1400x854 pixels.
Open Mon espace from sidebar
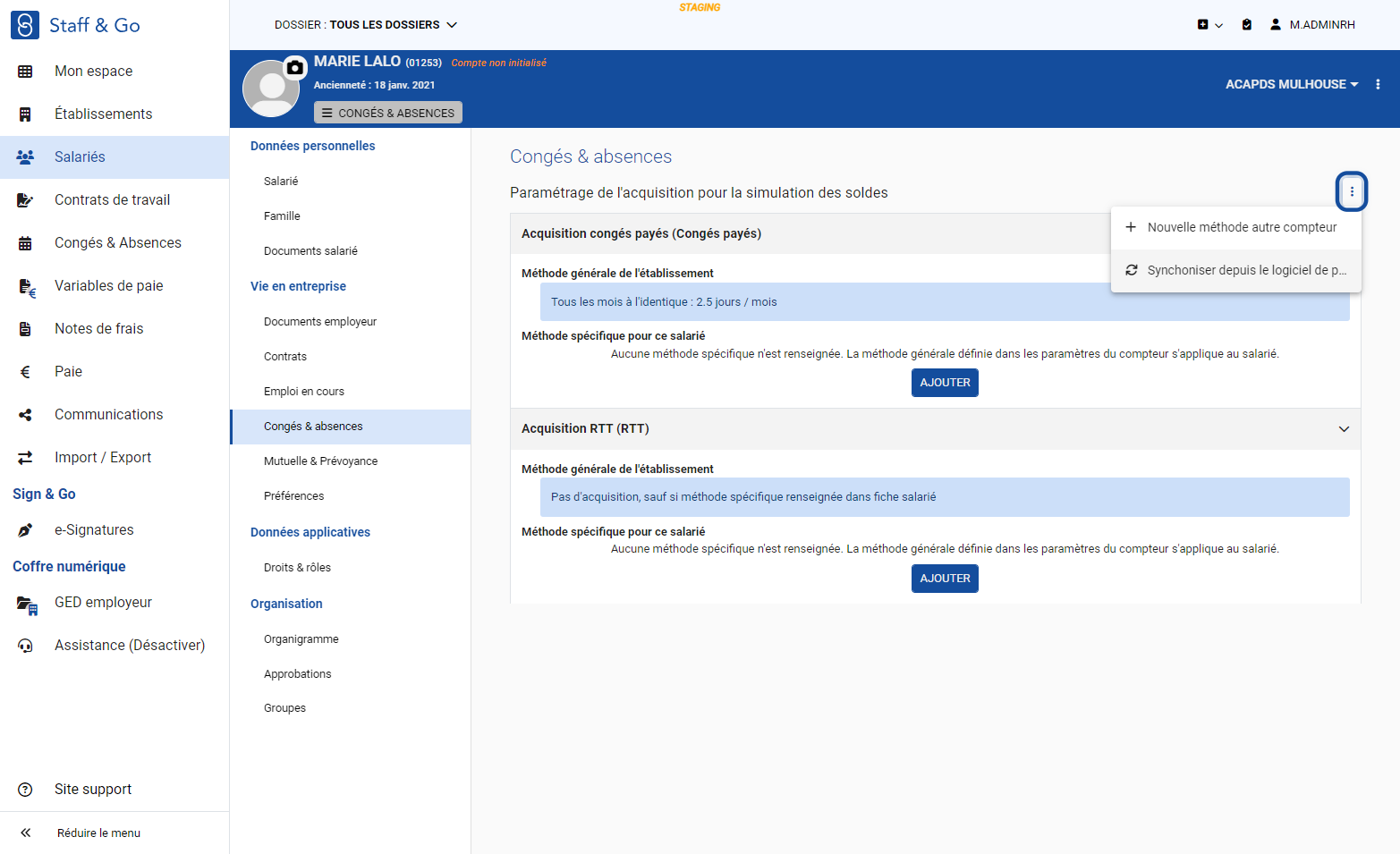115,72
